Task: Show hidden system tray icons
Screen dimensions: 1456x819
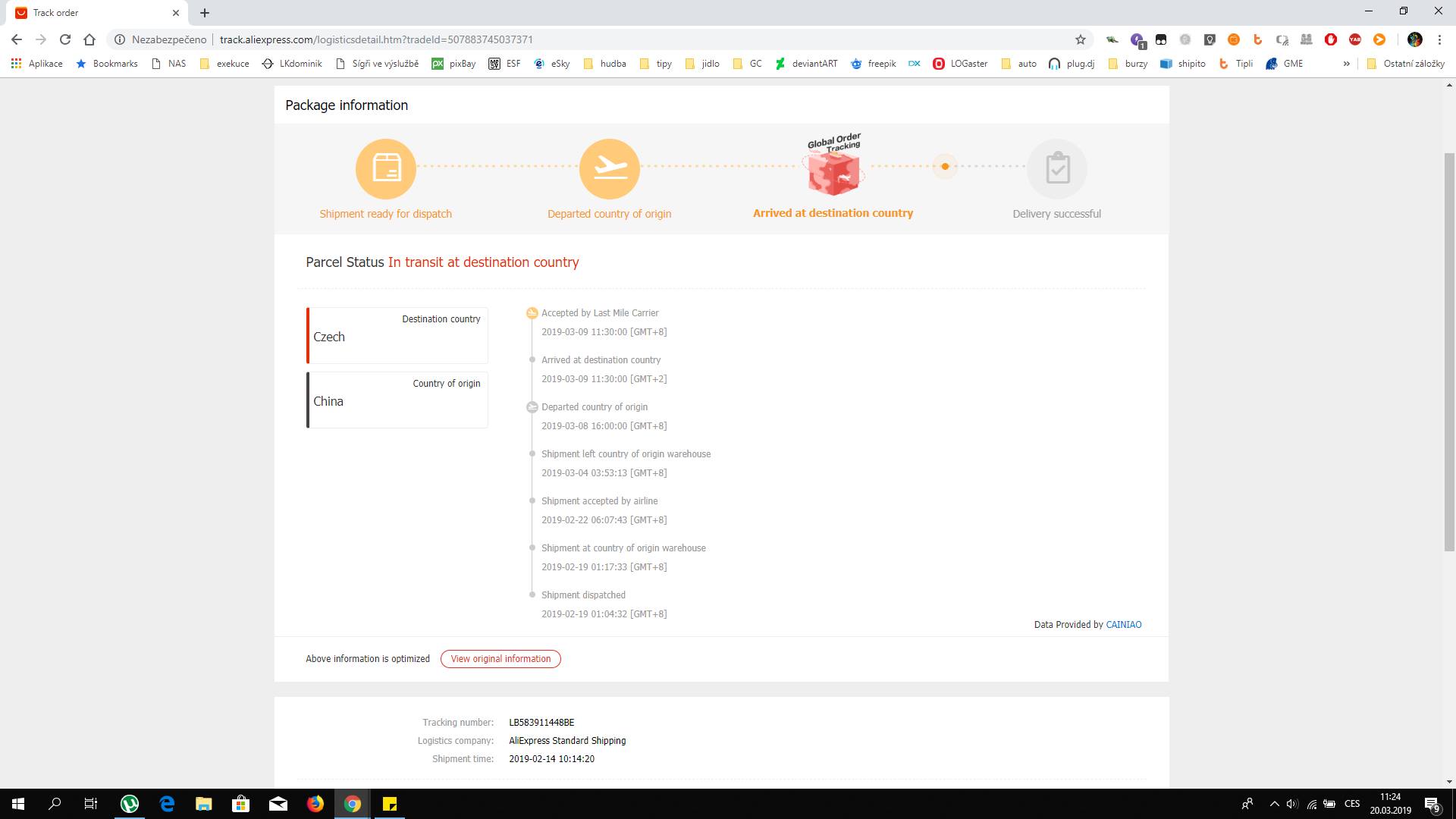Action: point(1274,804)
